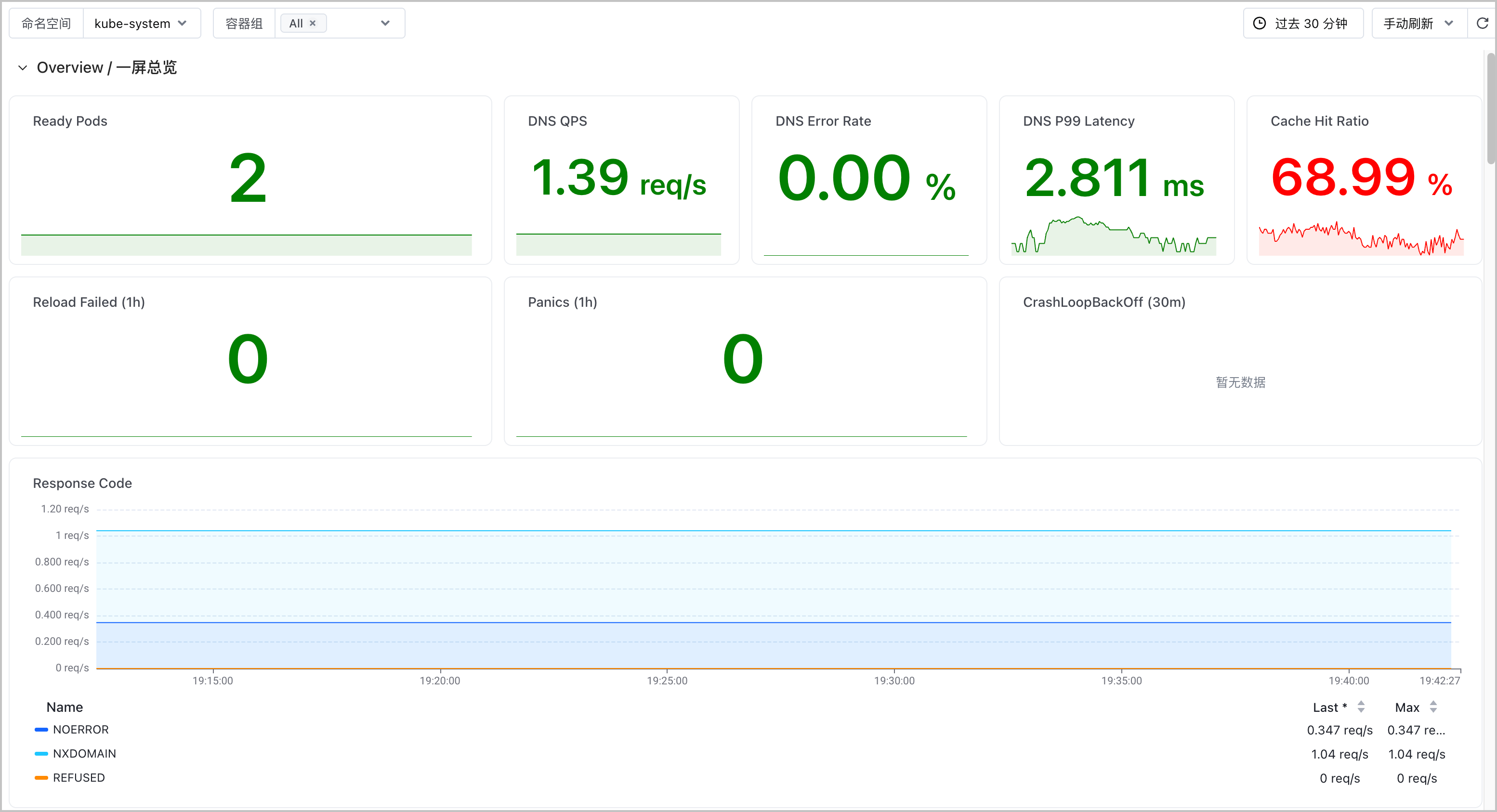The height and width of the screenshot is (812, 1497).
Task: Toggle the NOERROR series in legend
Action: (x=81, y=730)
